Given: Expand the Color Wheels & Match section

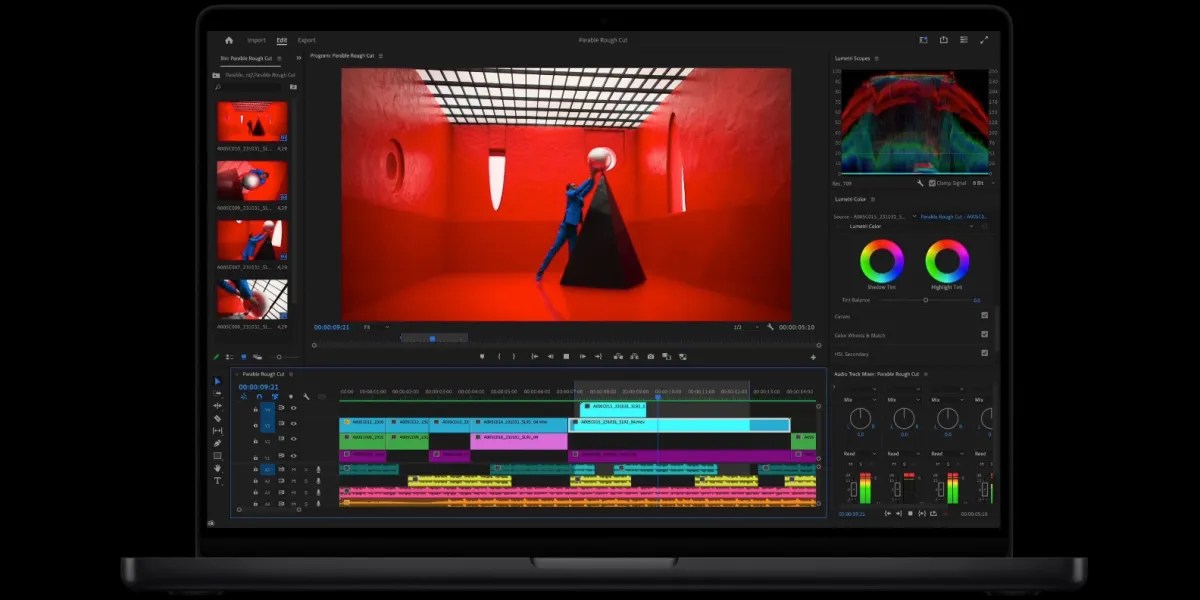Looking at the screenshot, I should point(860,335).
